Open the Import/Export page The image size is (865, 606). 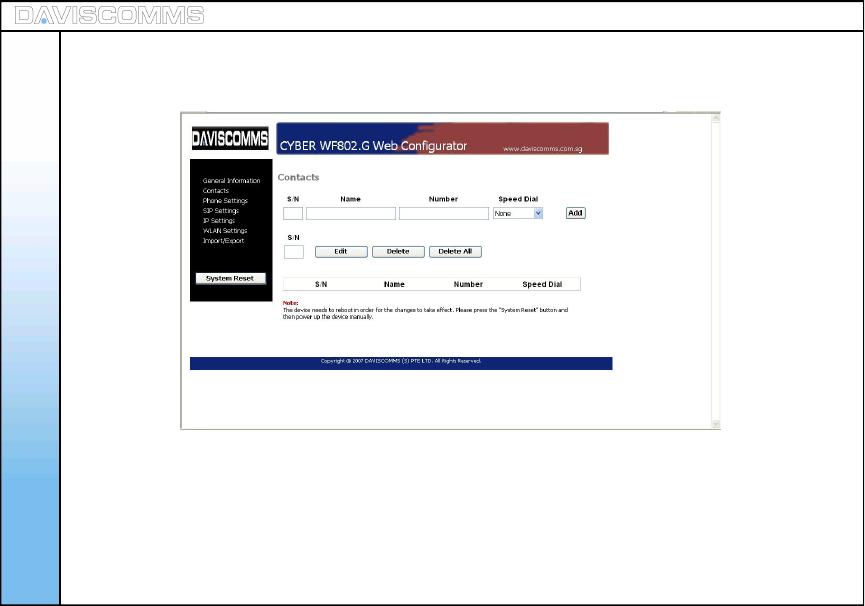click(223, 240)
